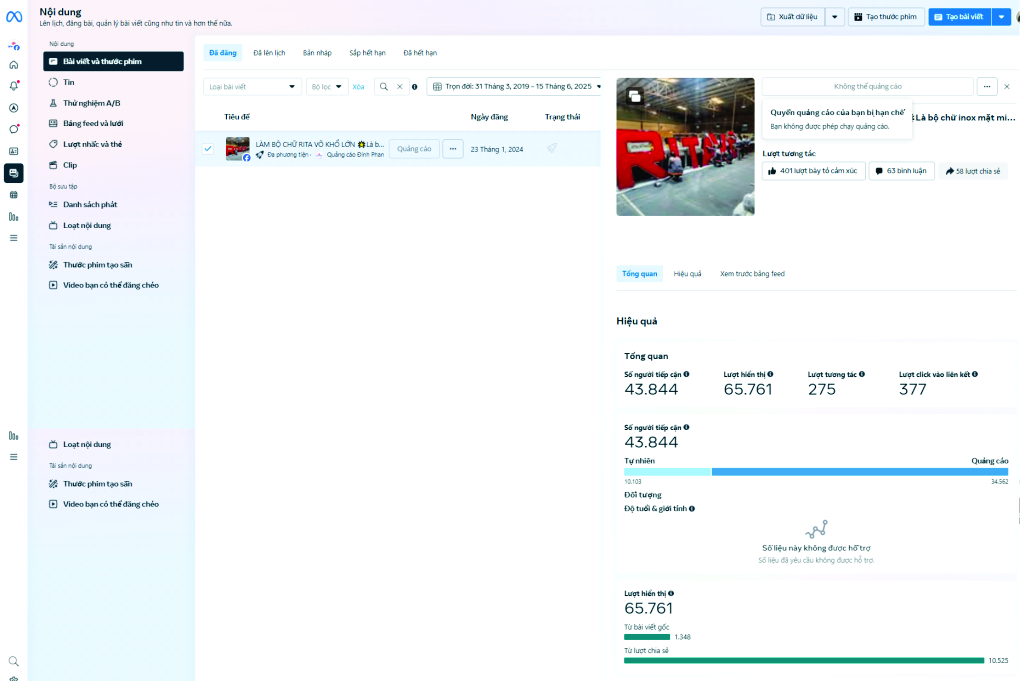Click the Quảng cáo button in post row
This screenshot has height=681, width=1020.
[x=414, y=149]
